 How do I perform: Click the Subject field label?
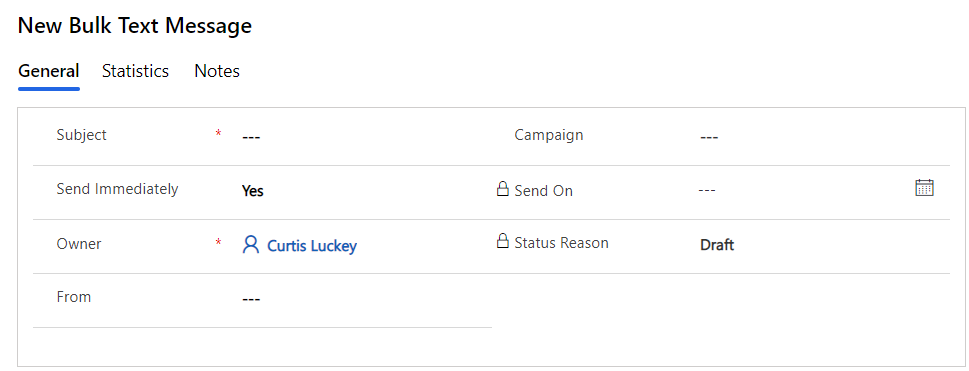point(82,135)
